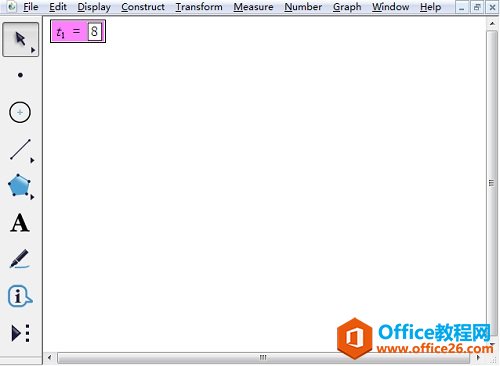
Task: Minimize the document window
Action: [462, 7]
